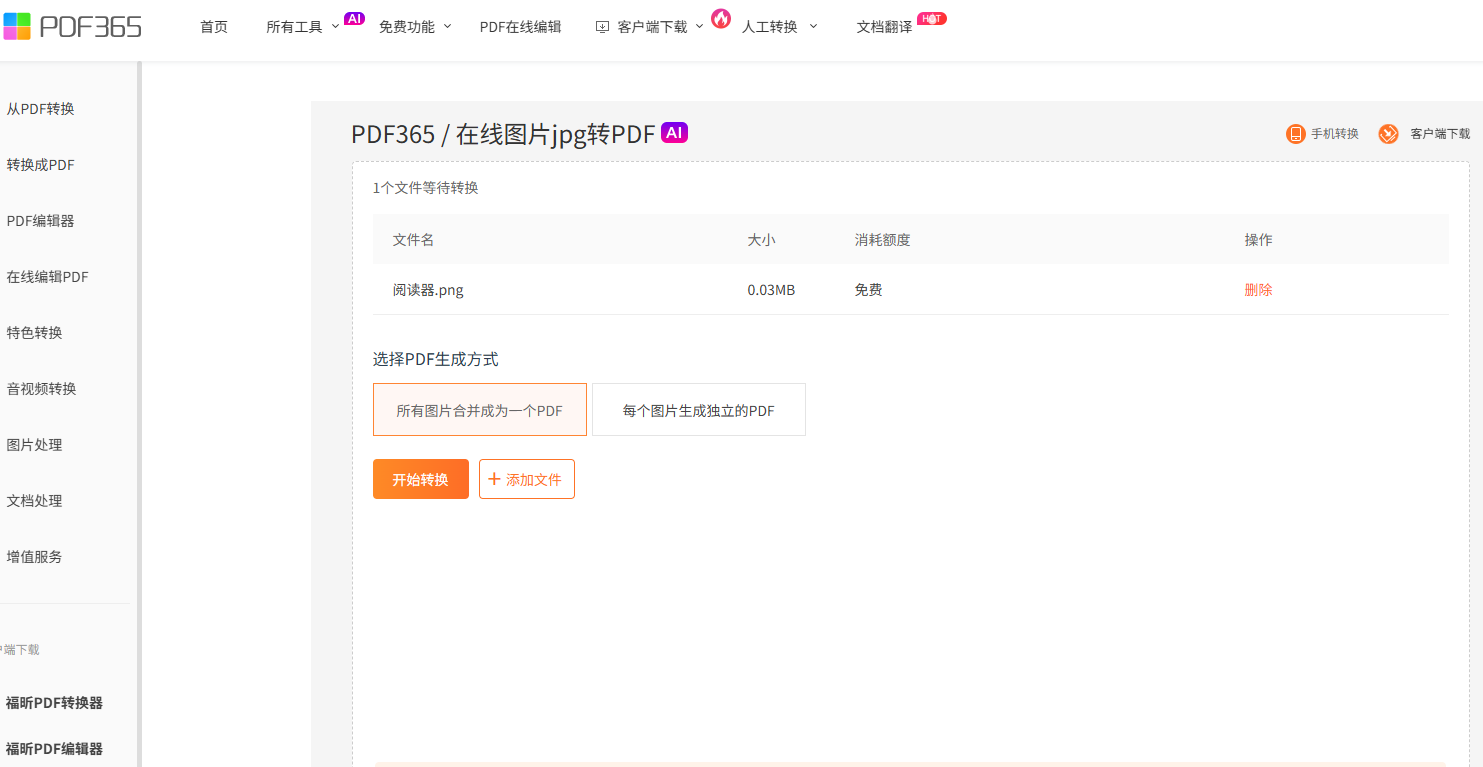
Task: Go to the 首页 menu item
Action: 214,27
